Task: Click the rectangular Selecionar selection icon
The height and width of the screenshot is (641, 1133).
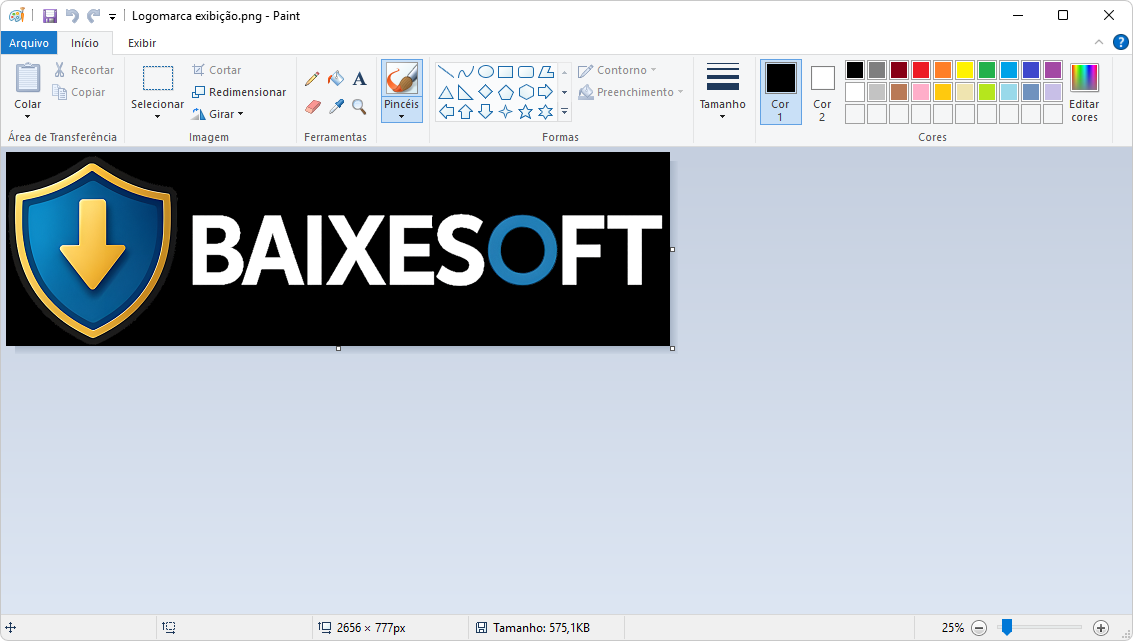Action: coord(158,78)
